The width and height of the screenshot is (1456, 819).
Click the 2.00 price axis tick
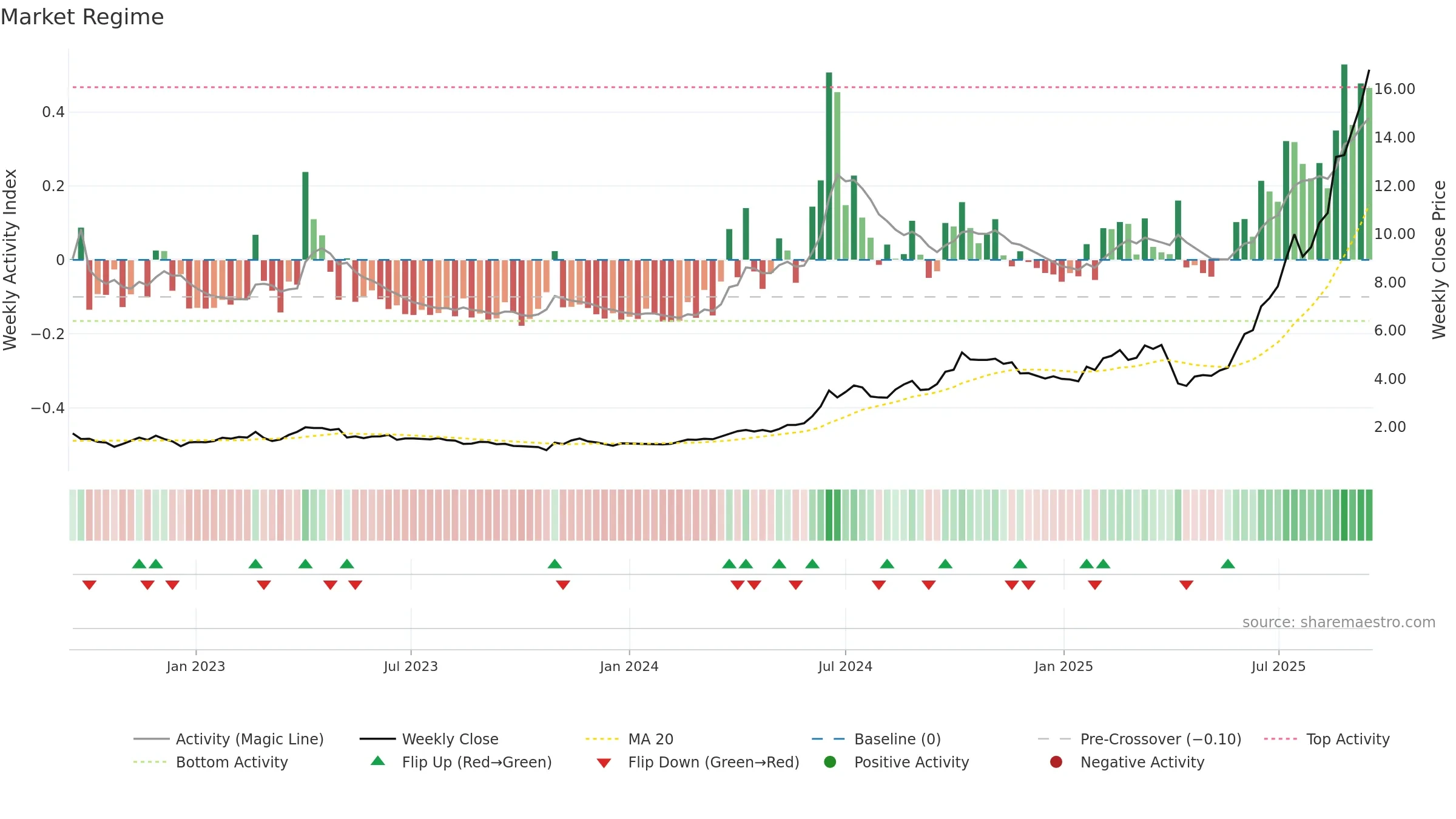1390,426
